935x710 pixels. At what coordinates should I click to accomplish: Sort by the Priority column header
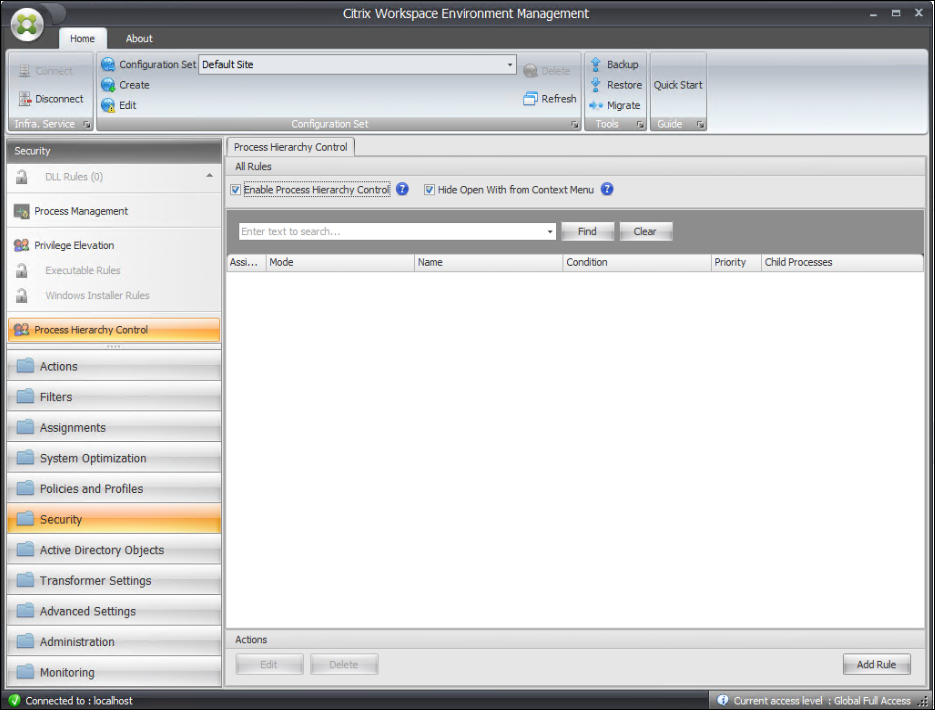pyautogui.click(x=736, y=262)
